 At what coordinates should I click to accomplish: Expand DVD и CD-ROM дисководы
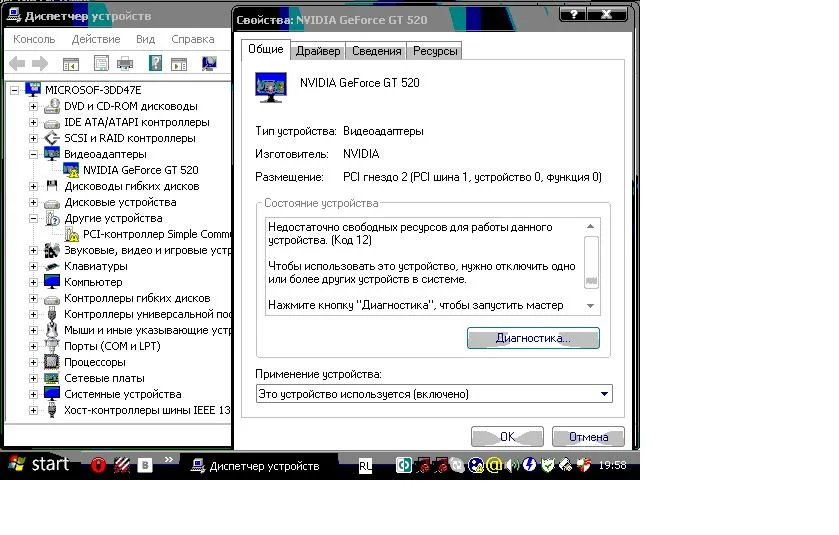33,106
